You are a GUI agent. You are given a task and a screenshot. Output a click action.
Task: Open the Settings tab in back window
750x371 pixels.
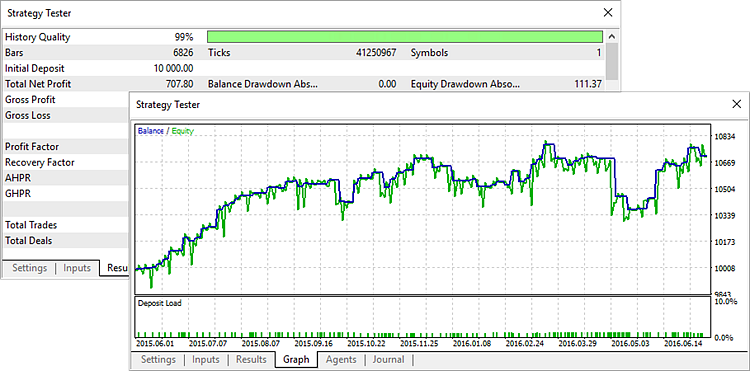point(30,268)
